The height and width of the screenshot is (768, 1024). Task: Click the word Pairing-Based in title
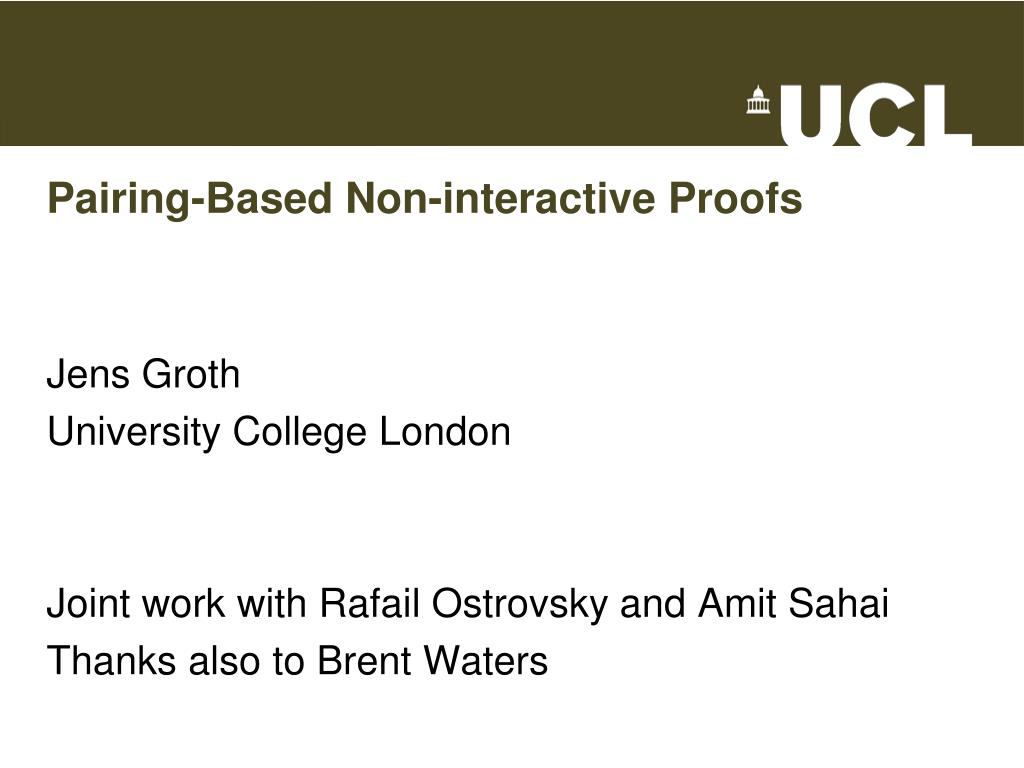click(x=189, y=199)
